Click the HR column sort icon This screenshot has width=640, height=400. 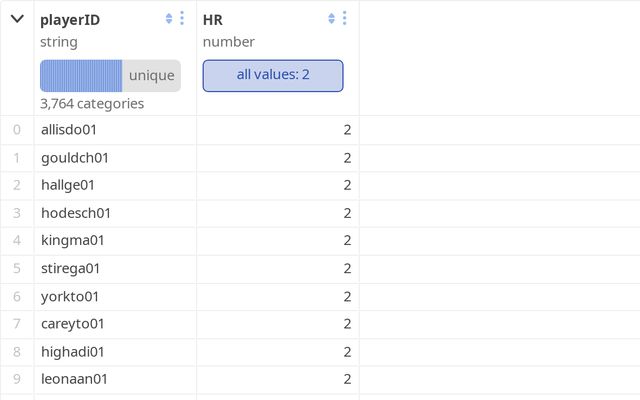point(332,19)
